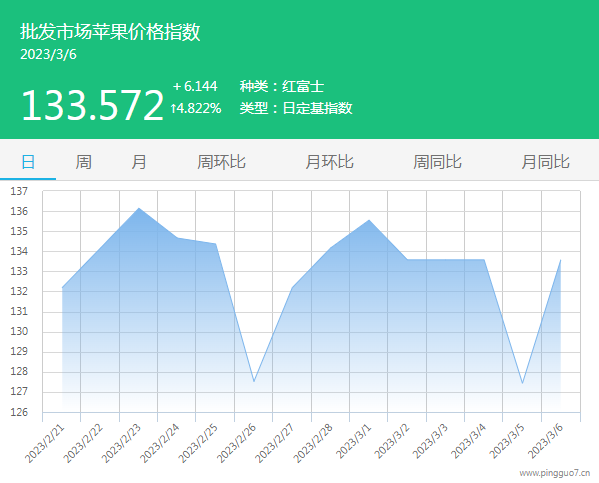Screen dimensions: 599x483
Task: Click the 2023/3/5 dip data point
Action: [522, 383]
